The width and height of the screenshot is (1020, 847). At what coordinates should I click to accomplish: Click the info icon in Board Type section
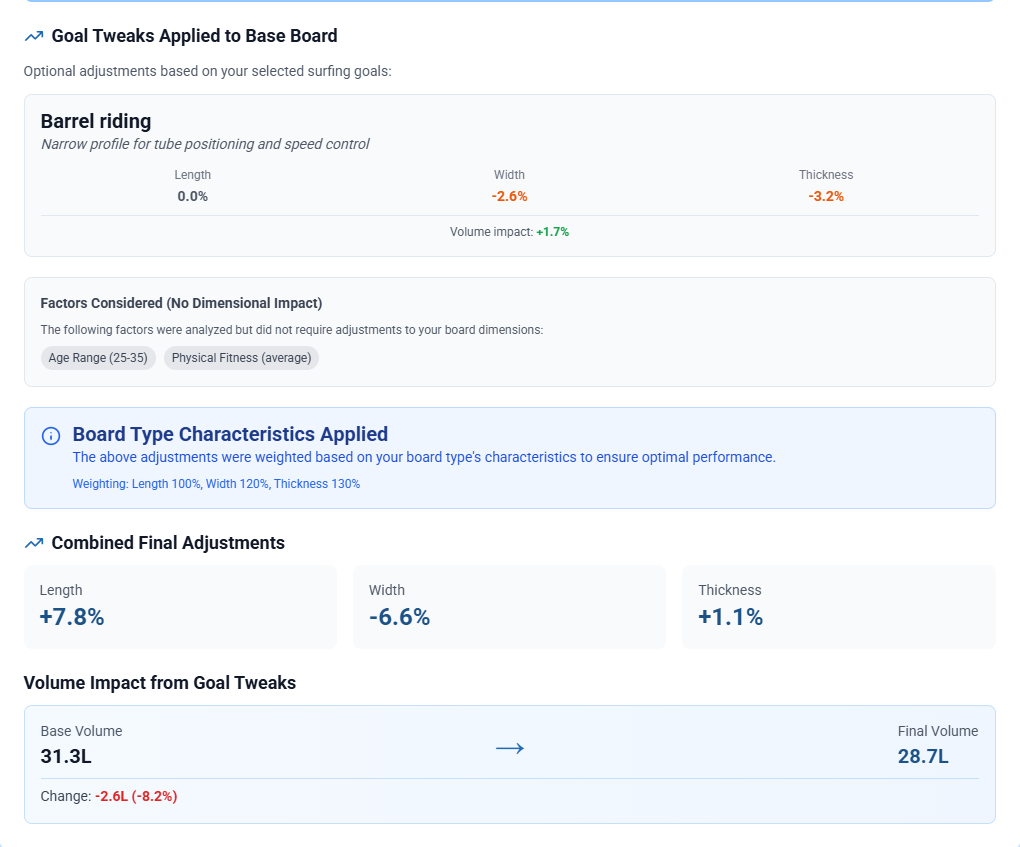point(51,436)
